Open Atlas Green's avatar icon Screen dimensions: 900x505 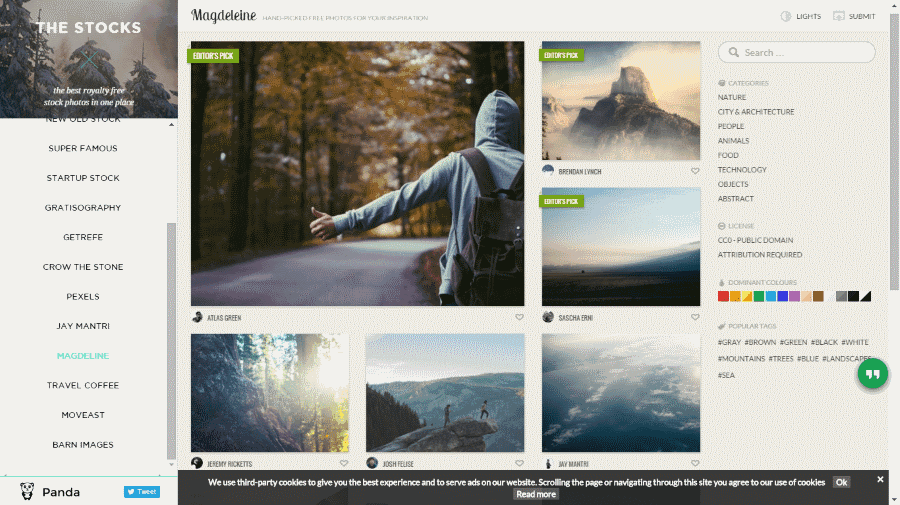tap(197, 317)
